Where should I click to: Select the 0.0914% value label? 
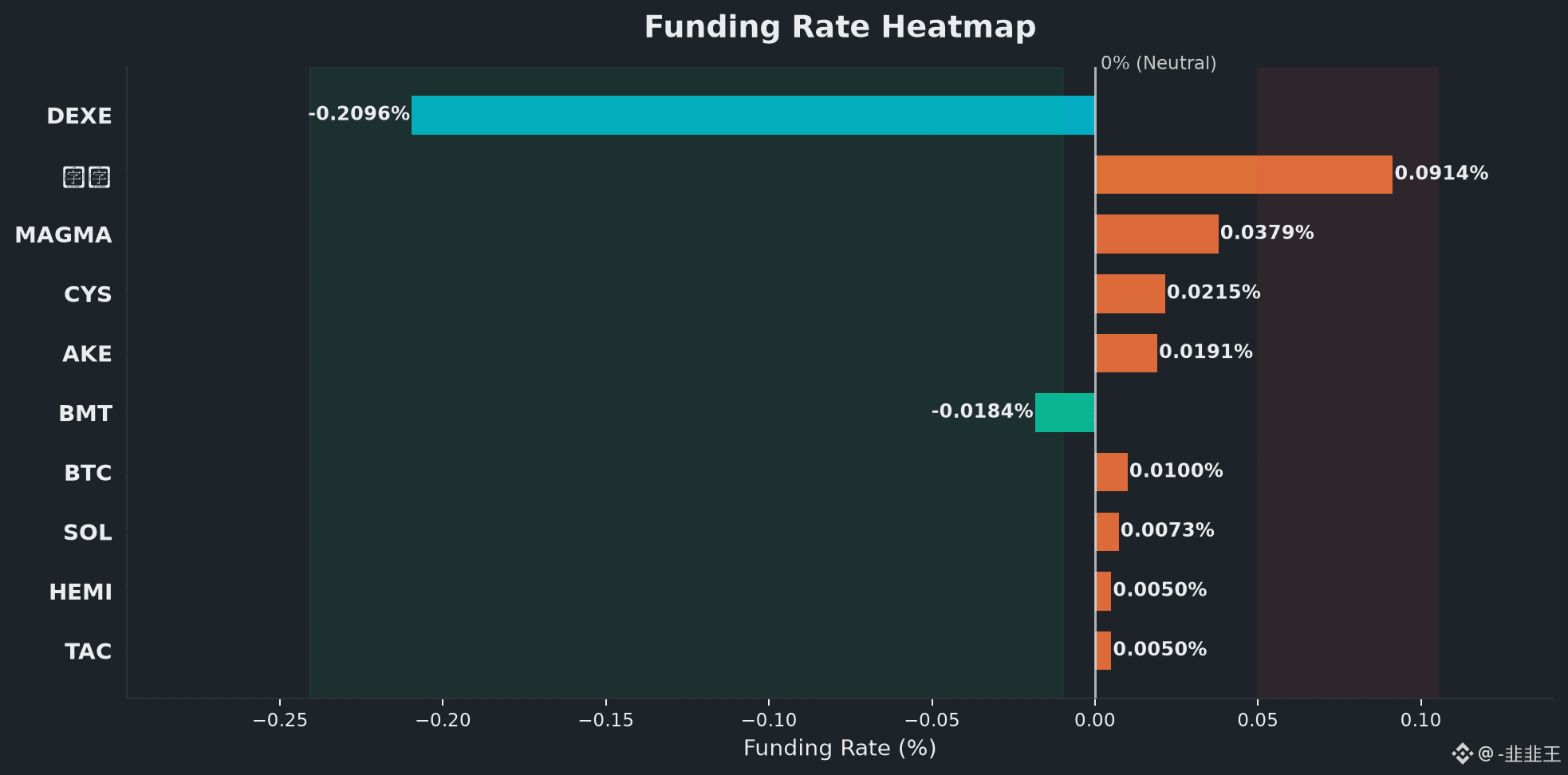coord(1441,174)
